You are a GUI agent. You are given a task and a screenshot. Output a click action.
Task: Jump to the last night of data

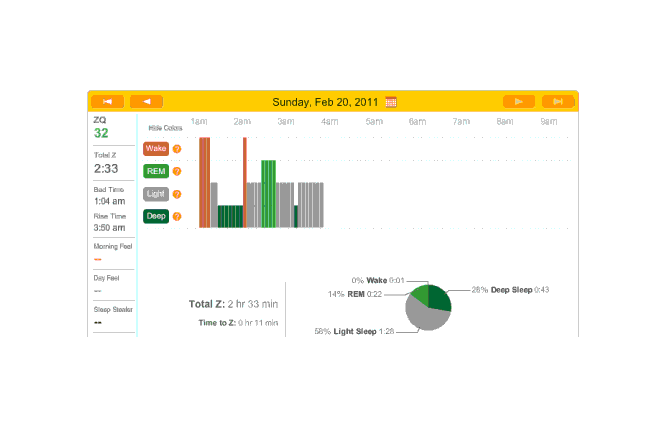pos(558,101)
